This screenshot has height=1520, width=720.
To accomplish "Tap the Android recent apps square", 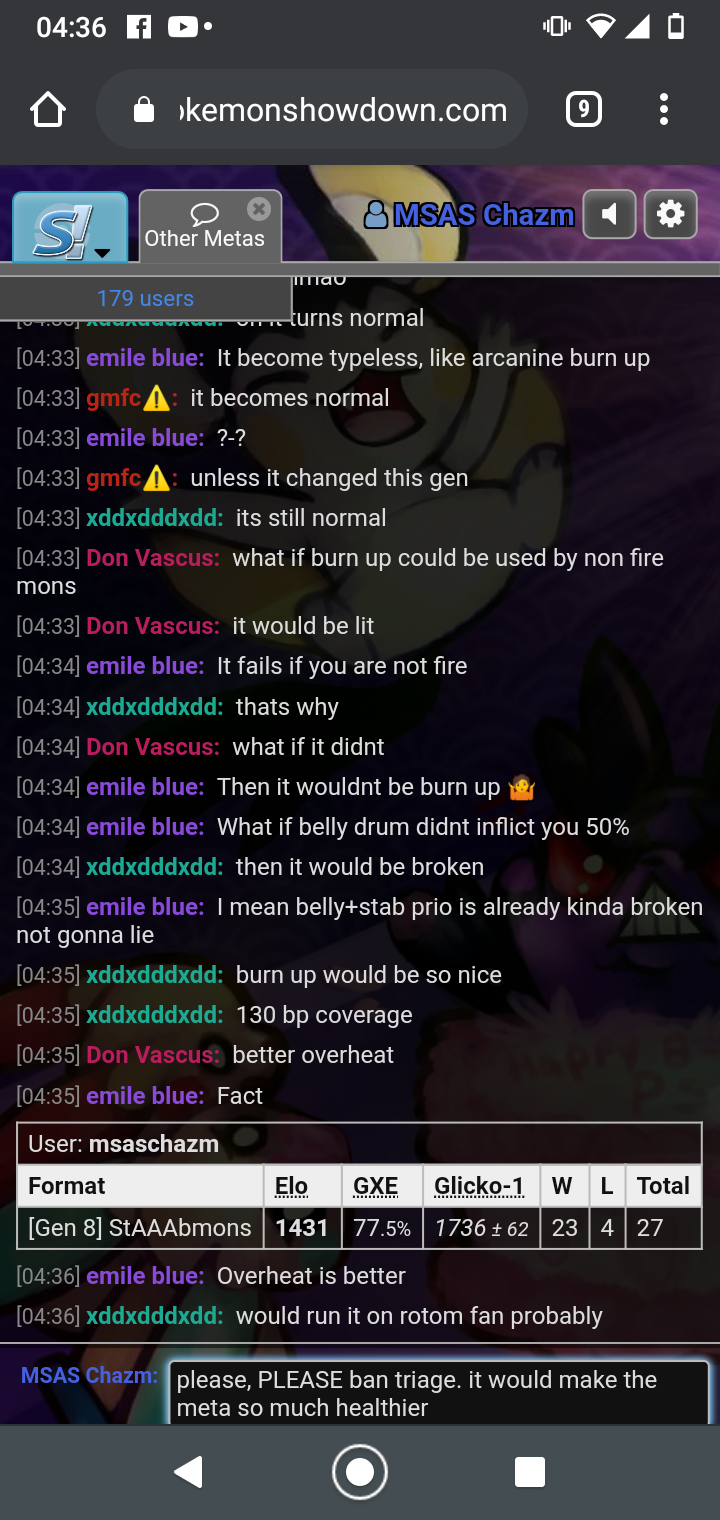I will pos(529,1472).
